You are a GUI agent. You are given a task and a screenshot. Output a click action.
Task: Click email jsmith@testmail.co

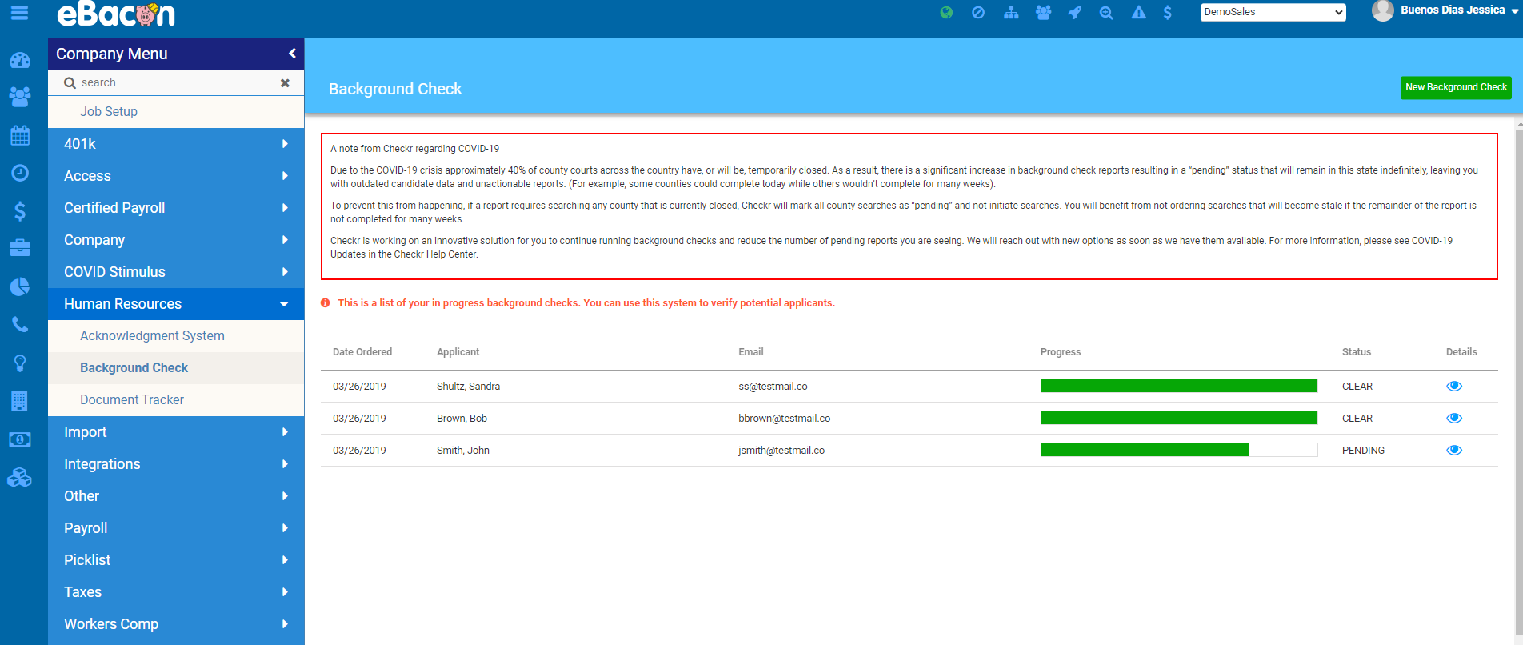click(x=782, y=451)
